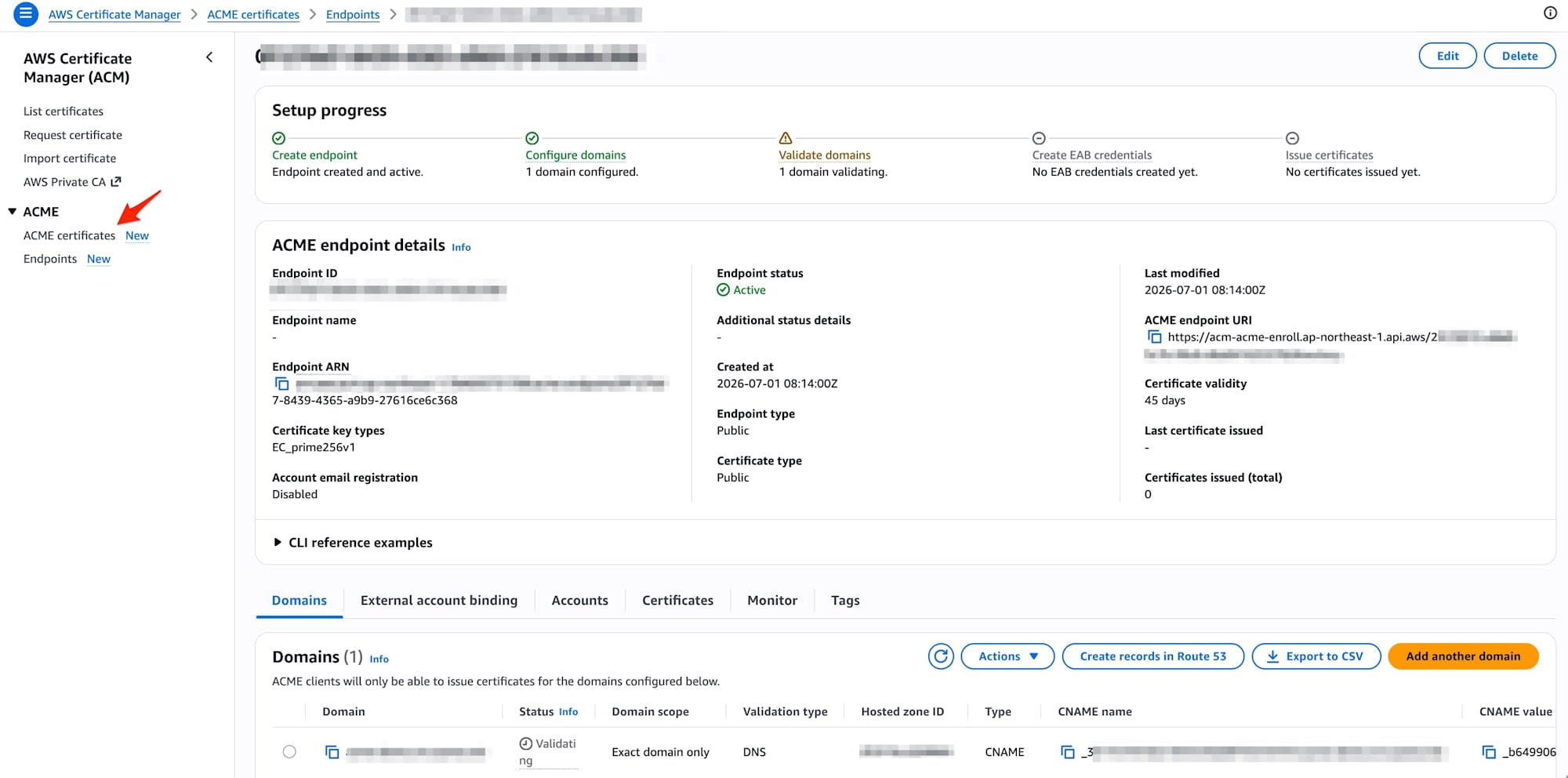The image size is (1568, 778).
Task: Open the Certificates tab
Action: tap(678, 601)
